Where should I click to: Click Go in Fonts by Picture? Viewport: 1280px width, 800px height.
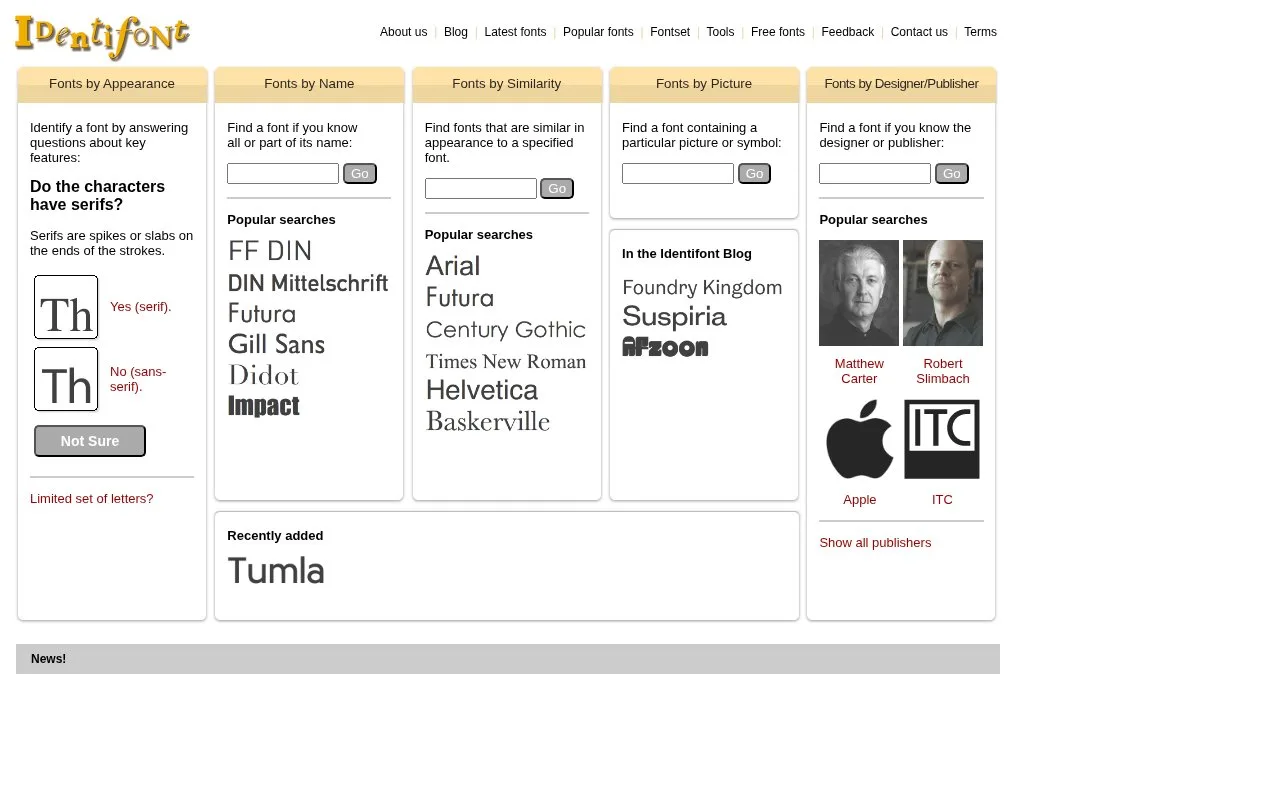click(x=754, y=174)
